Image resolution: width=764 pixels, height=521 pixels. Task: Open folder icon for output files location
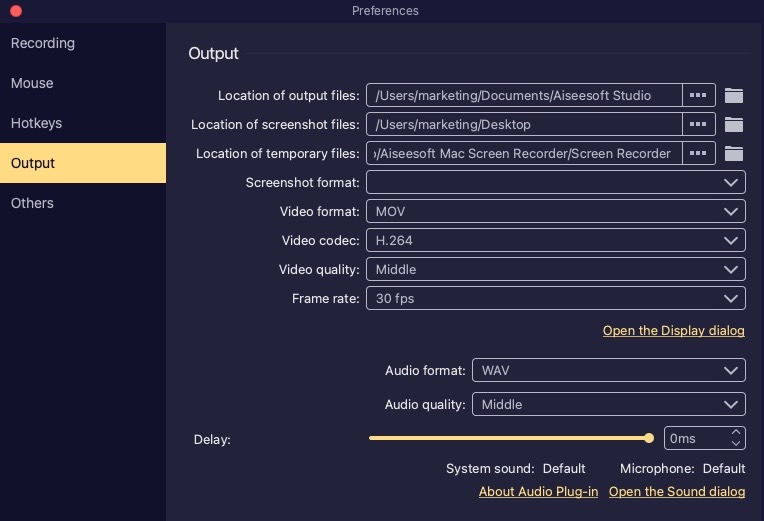(734, 96)
